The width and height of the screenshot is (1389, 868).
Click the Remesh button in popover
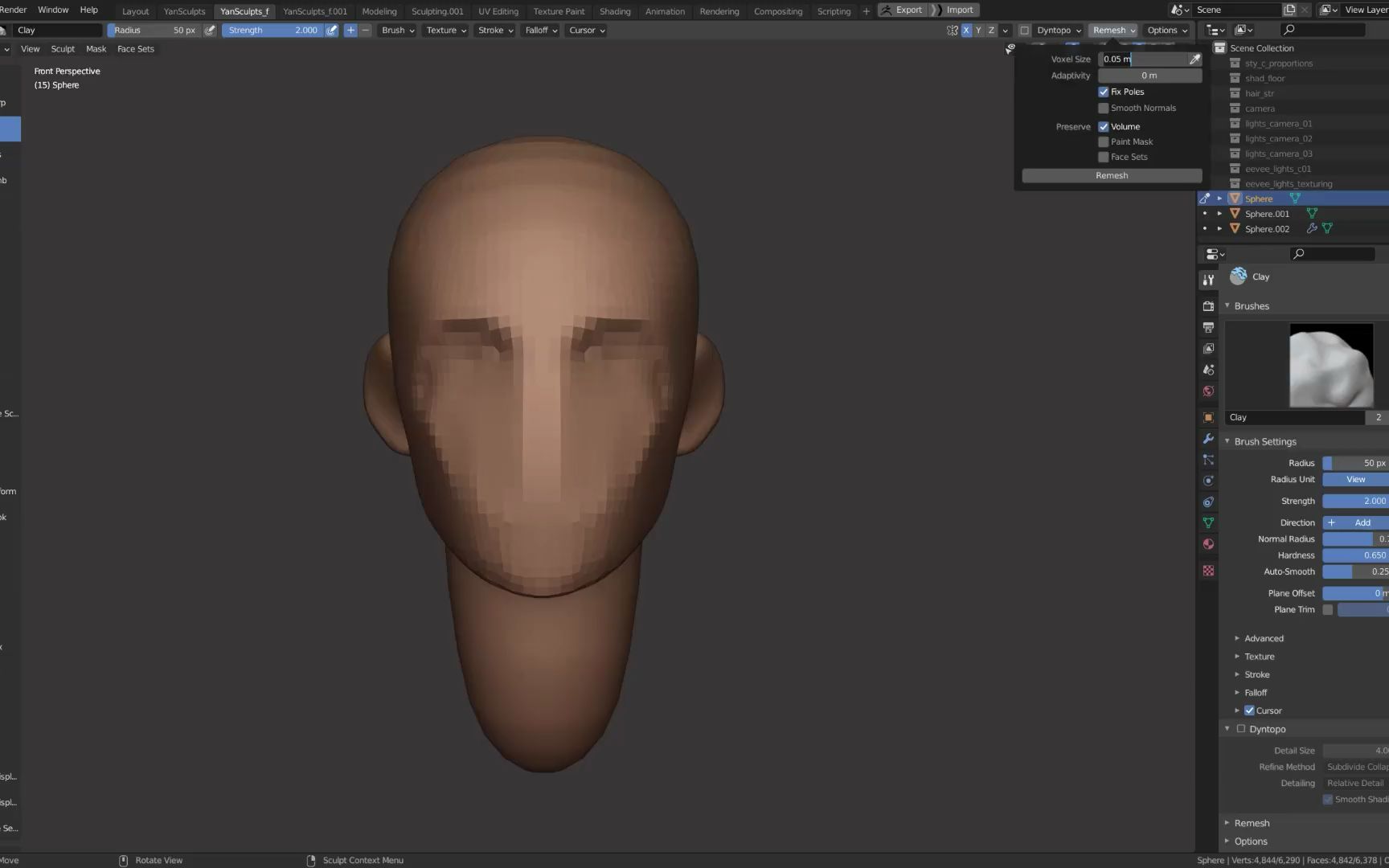[1112, 176]
